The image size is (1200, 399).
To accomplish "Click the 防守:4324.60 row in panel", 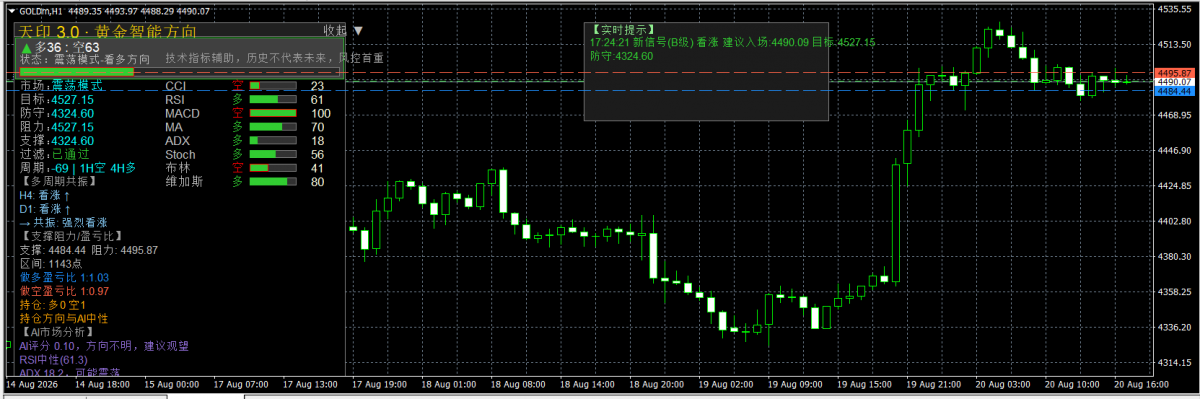I will click(x=57, y=114).
